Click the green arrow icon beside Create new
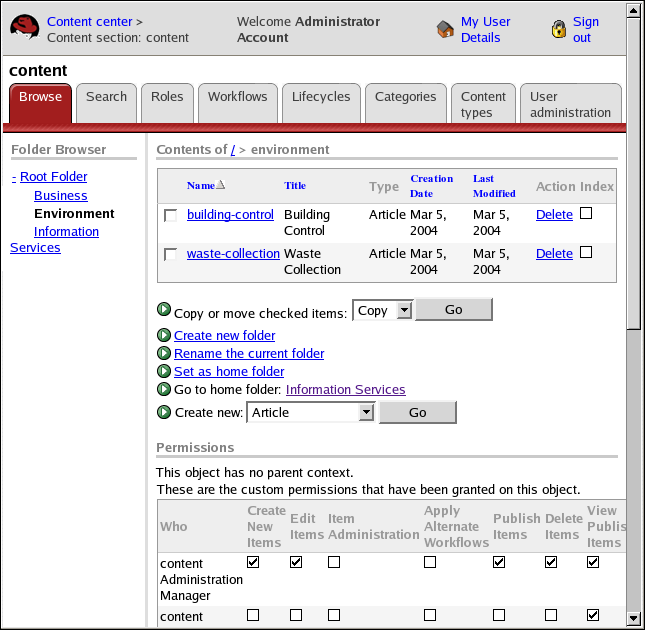Image resolution: width=645 pixels, height=630 pixels. pos(164,412)
